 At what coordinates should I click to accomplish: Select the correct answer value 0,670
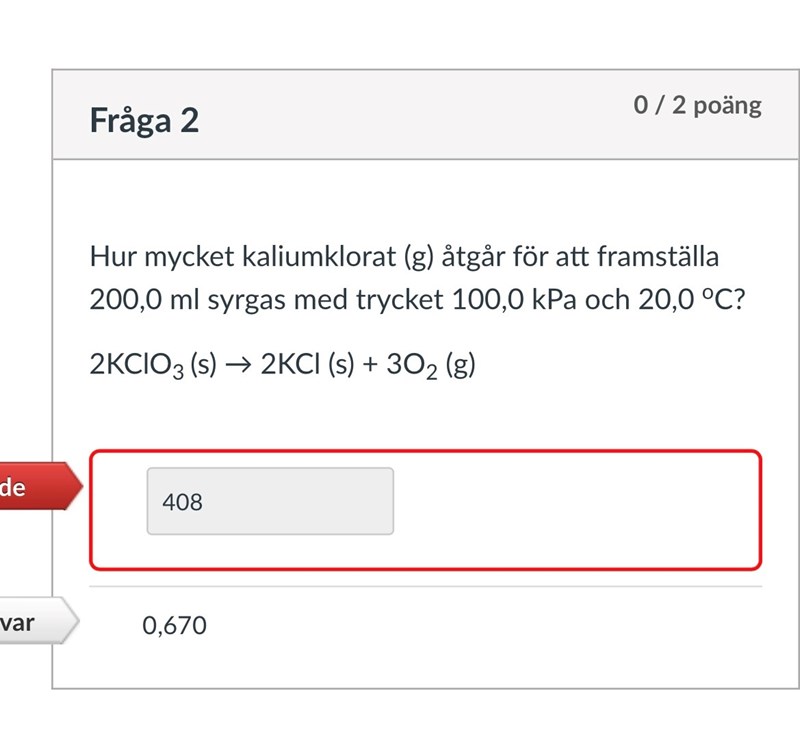pos(175,626)
